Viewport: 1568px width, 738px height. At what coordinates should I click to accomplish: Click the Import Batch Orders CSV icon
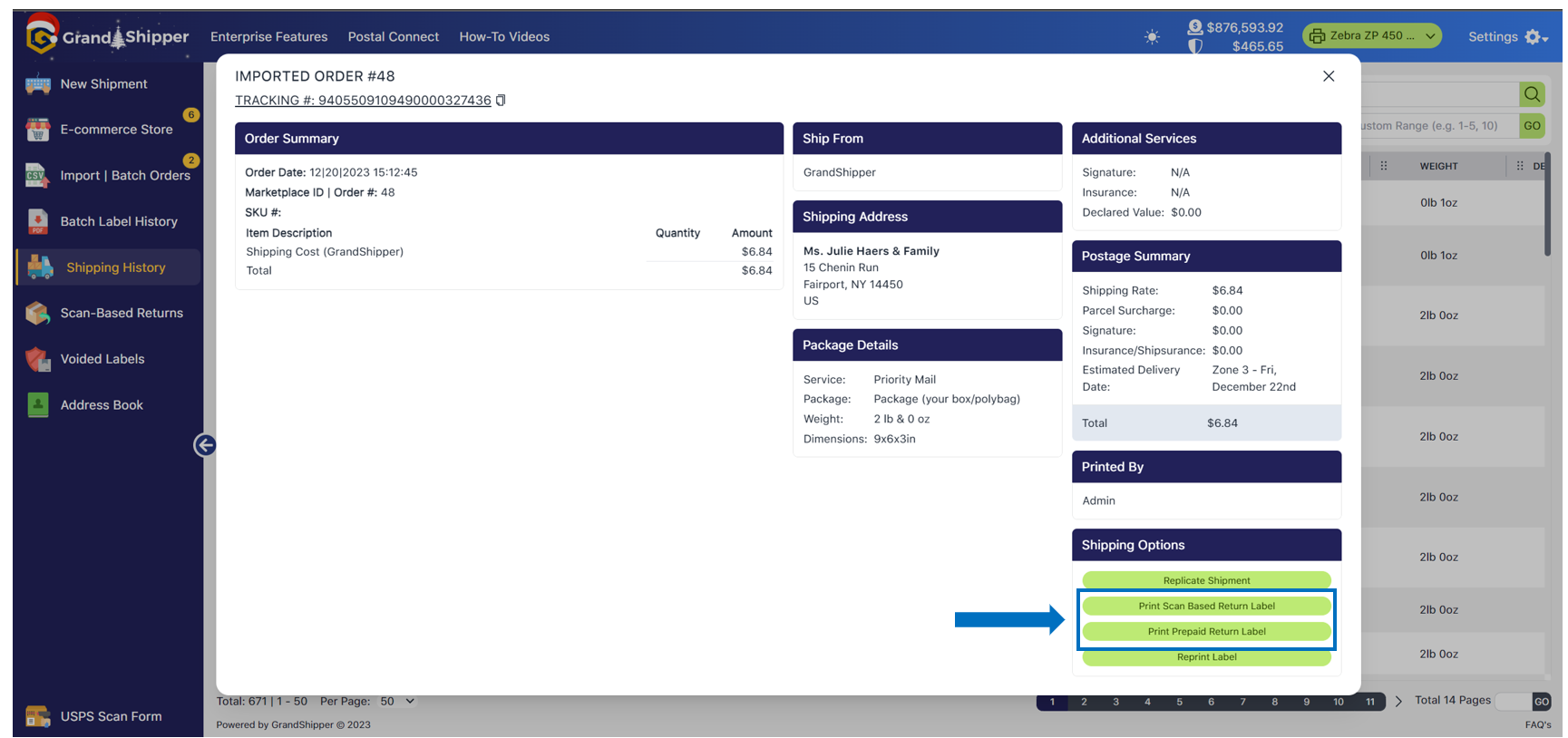pyautogui.click(x=38, y=176)
